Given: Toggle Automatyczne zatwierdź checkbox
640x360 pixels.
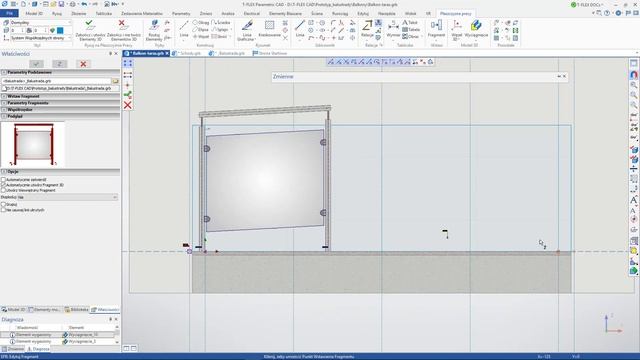Looking at the screenshot, I should [4, 180].
